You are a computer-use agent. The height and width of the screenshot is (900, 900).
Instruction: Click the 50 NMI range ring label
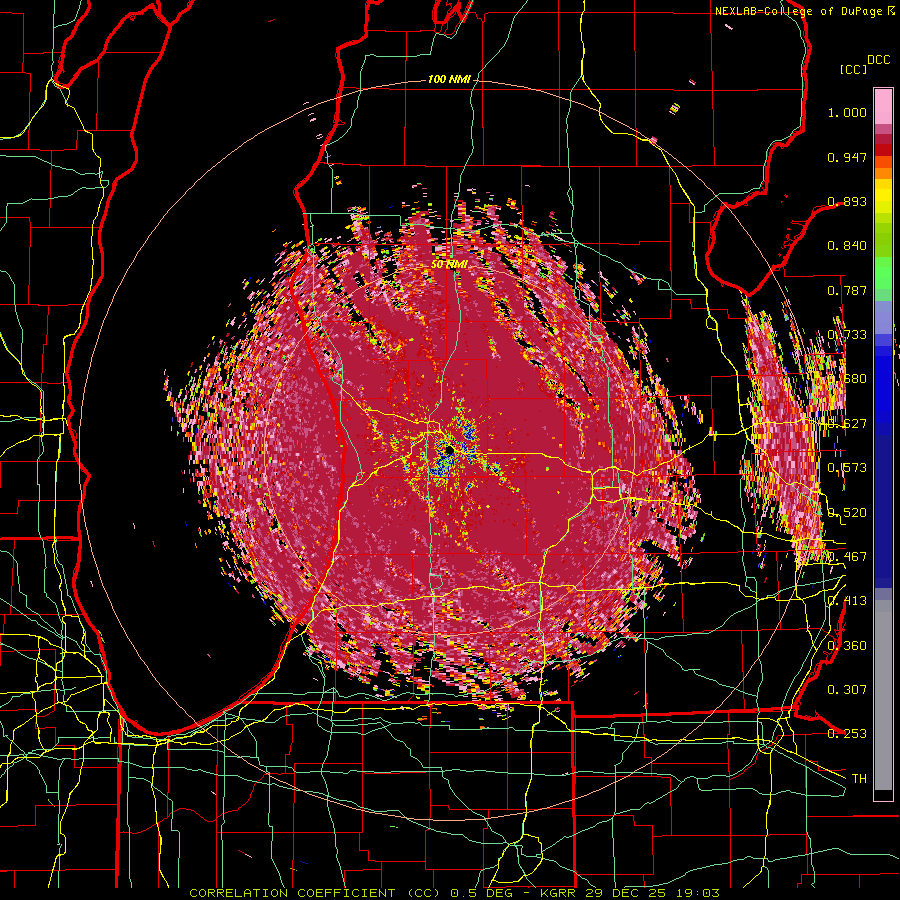point(449,264)
